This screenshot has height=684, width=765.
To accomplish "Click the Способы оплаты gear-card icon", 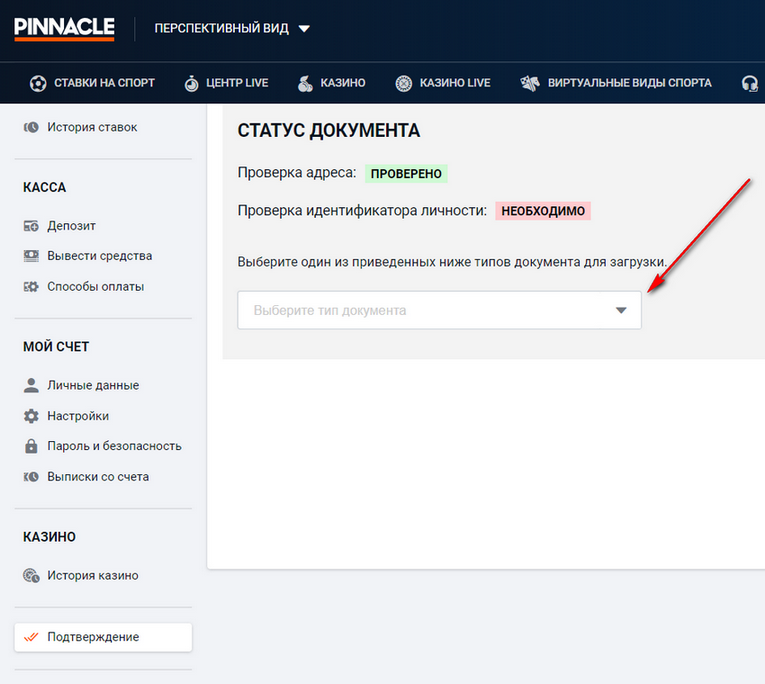I will [31, 286].
